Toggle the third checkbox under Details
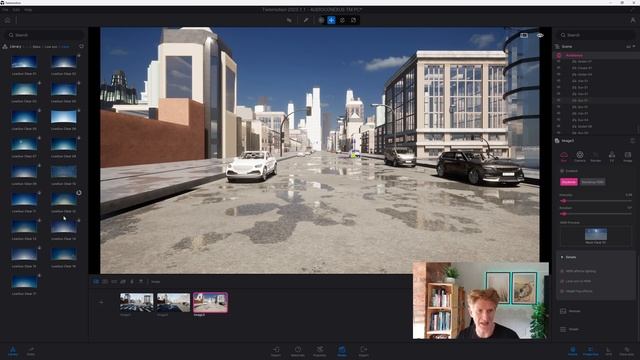 [562, 291]
